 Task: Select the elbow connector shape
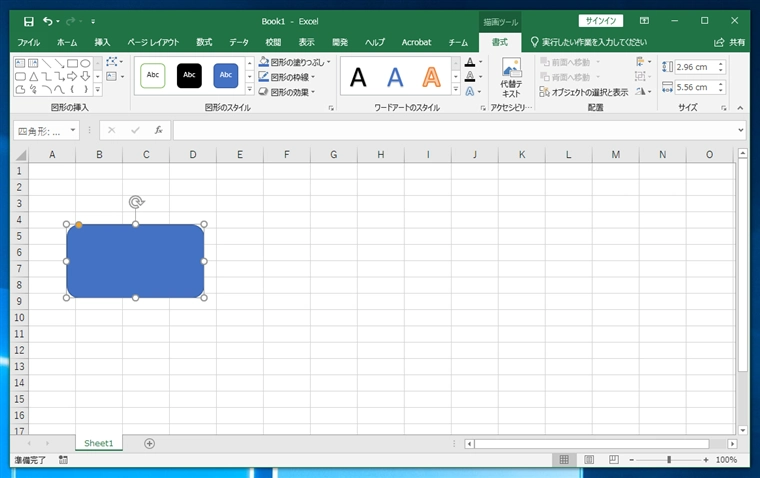pos(46,76)
